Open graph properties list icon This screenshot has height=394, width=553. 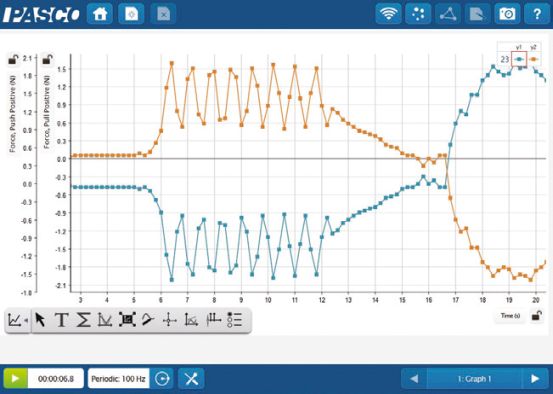(x=235, y=320)
